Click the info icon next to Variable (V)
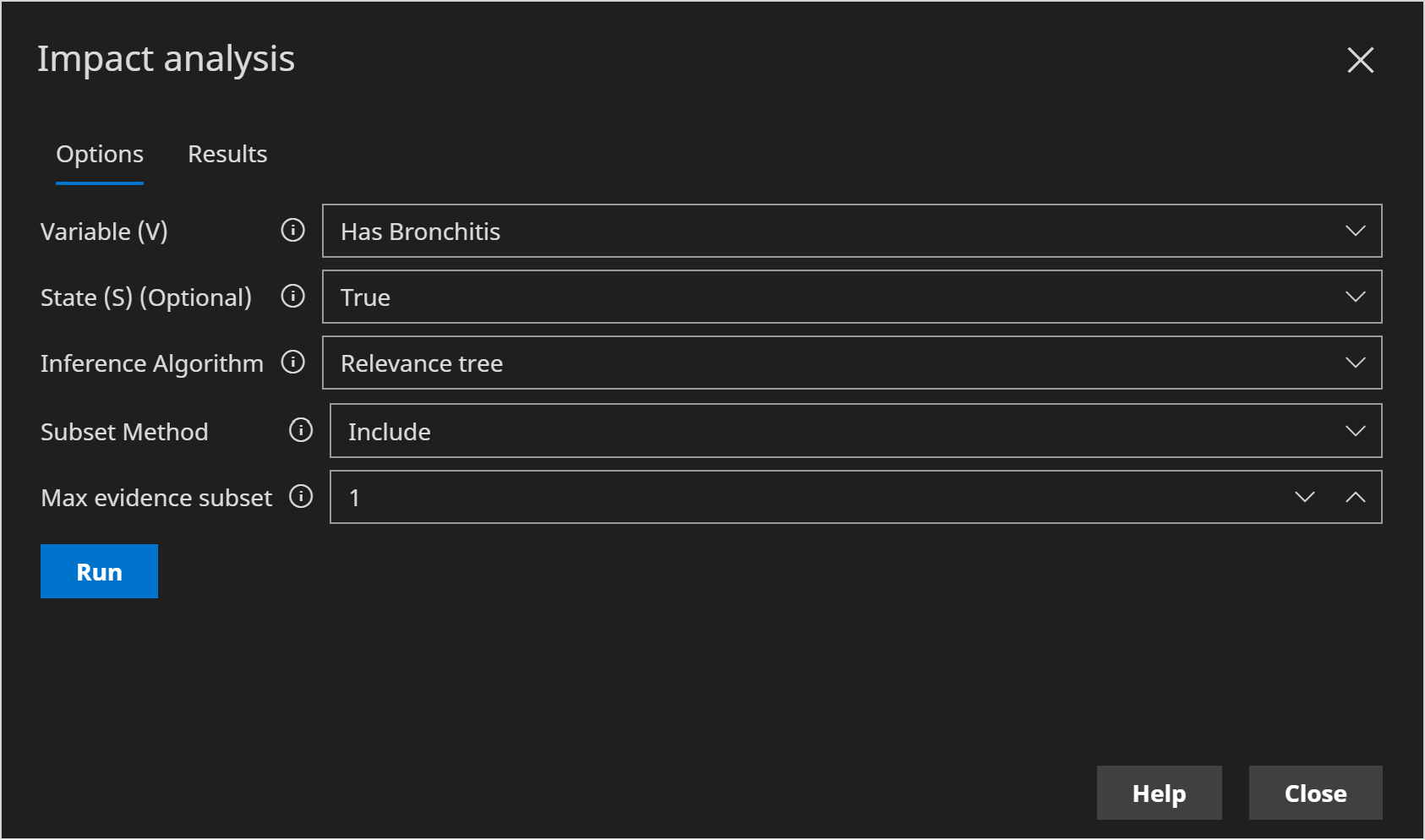The width and height of the screenshot is (1425, 840). point(292,230)
